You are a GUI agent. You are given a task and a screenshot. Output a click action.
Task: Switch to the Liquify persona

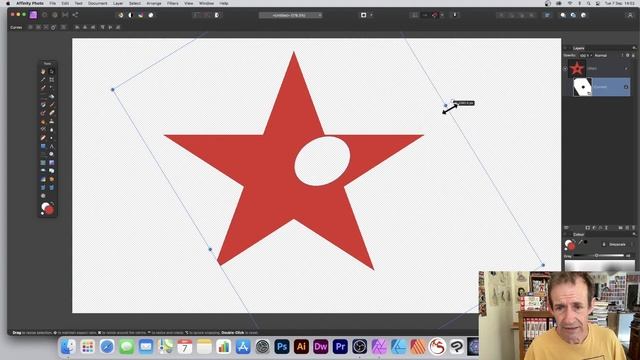click(x=44, y=15)
